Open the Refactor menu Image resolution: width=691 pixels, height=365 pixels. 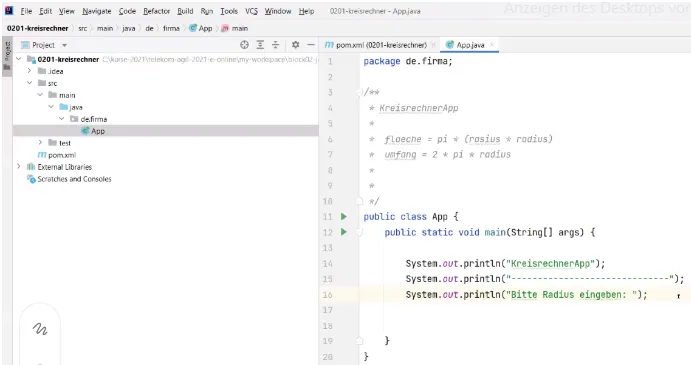pos(156,11)
